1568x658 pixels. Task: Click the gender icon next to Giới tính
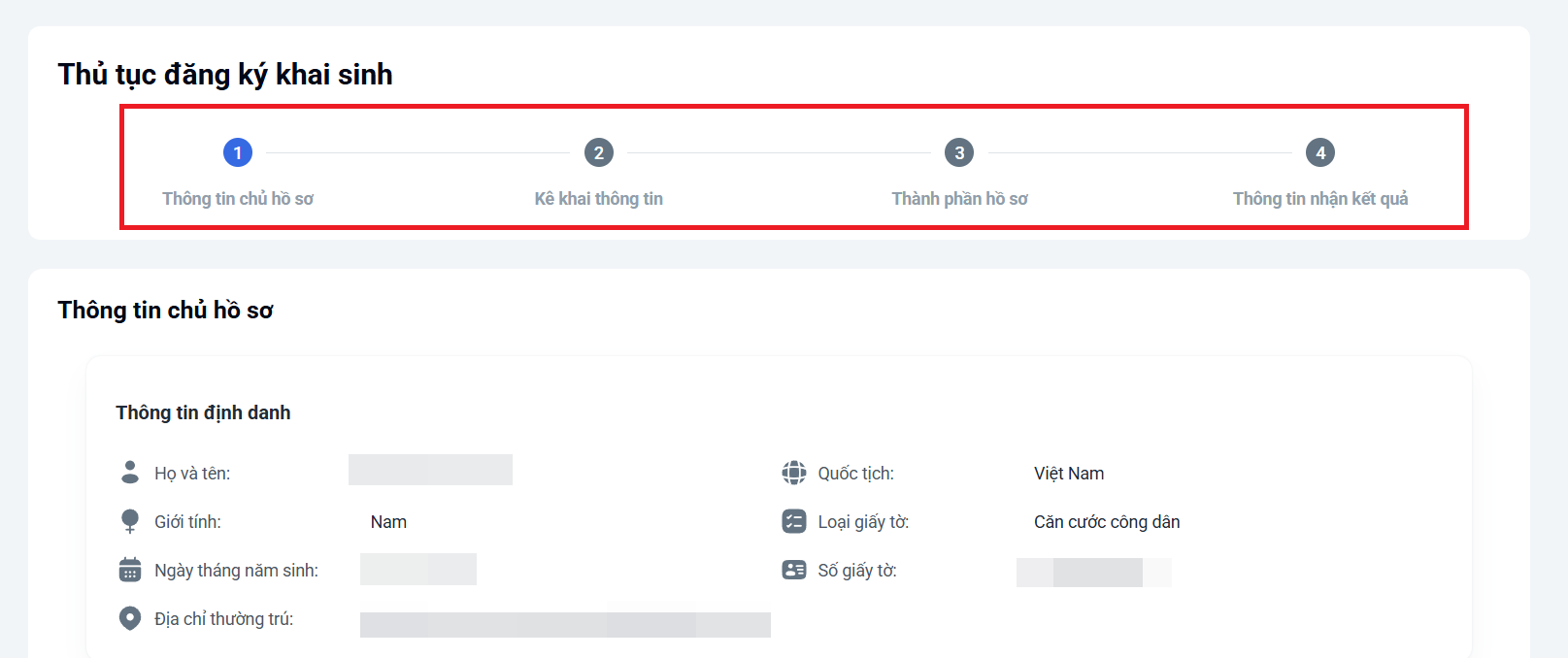(x=129, y=519)
